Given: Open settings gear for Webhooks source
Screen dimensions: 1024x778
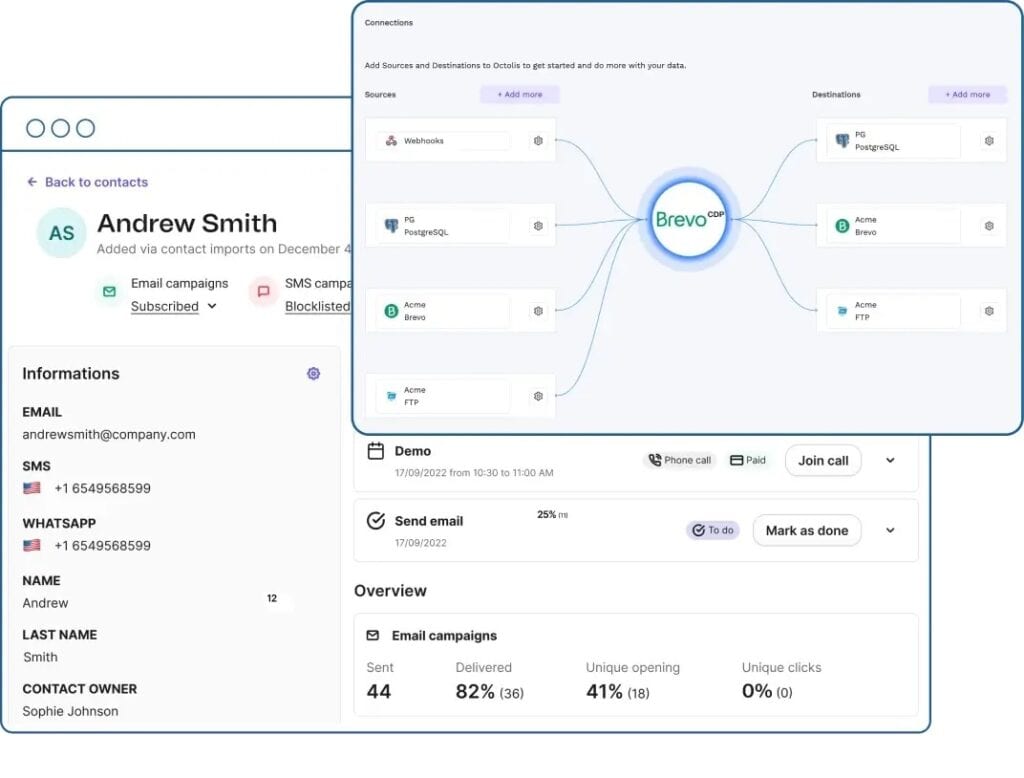Looking at the screenshot, I should pos(538,140).
